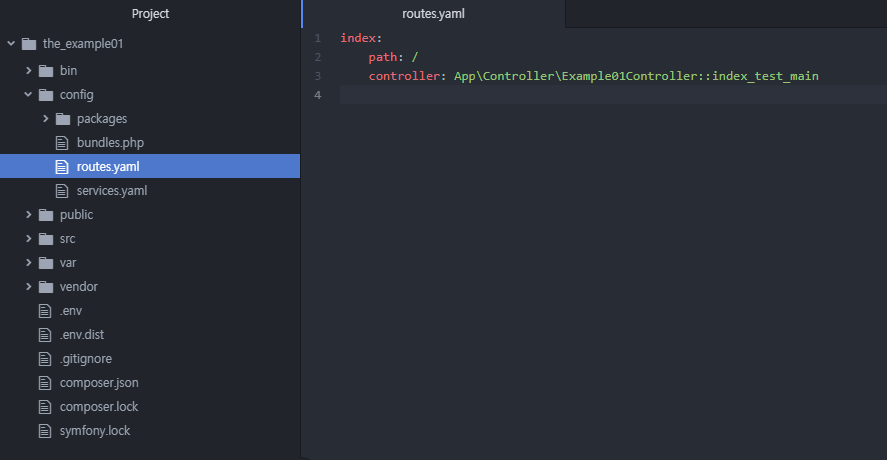Collapse the config folder chevron
This screenshot has width=887, height=460.
click(x=28, y=95)
